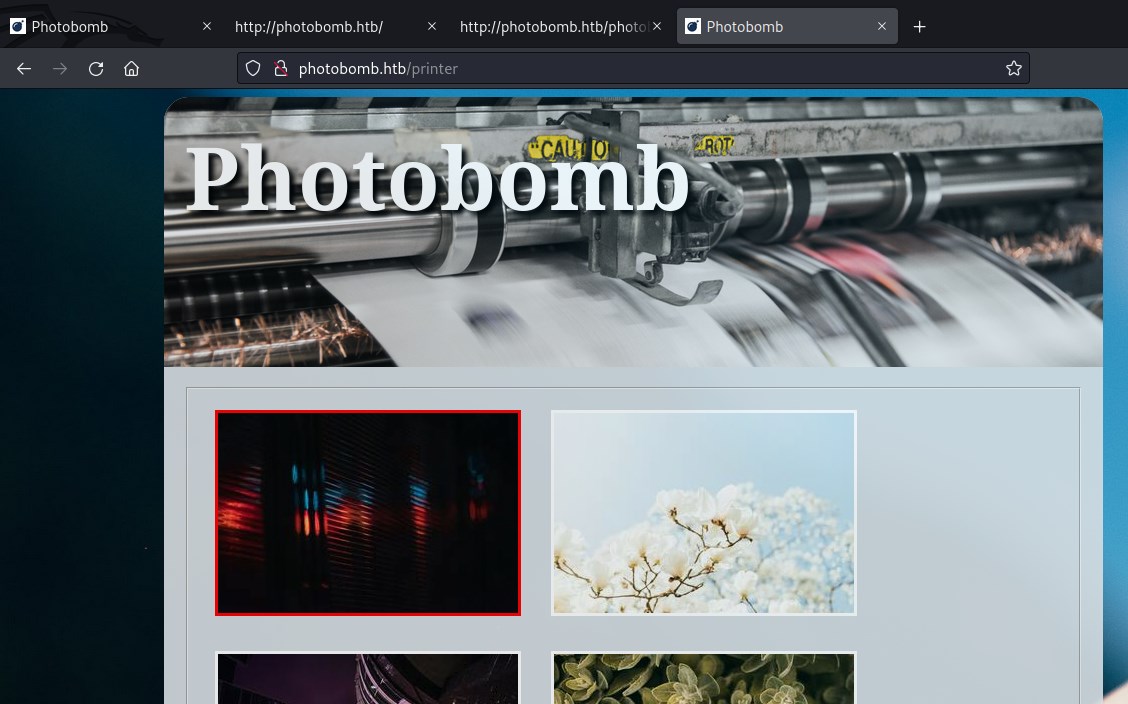Go back to the previous page
1128x704 pixels.
pos(24,68)
